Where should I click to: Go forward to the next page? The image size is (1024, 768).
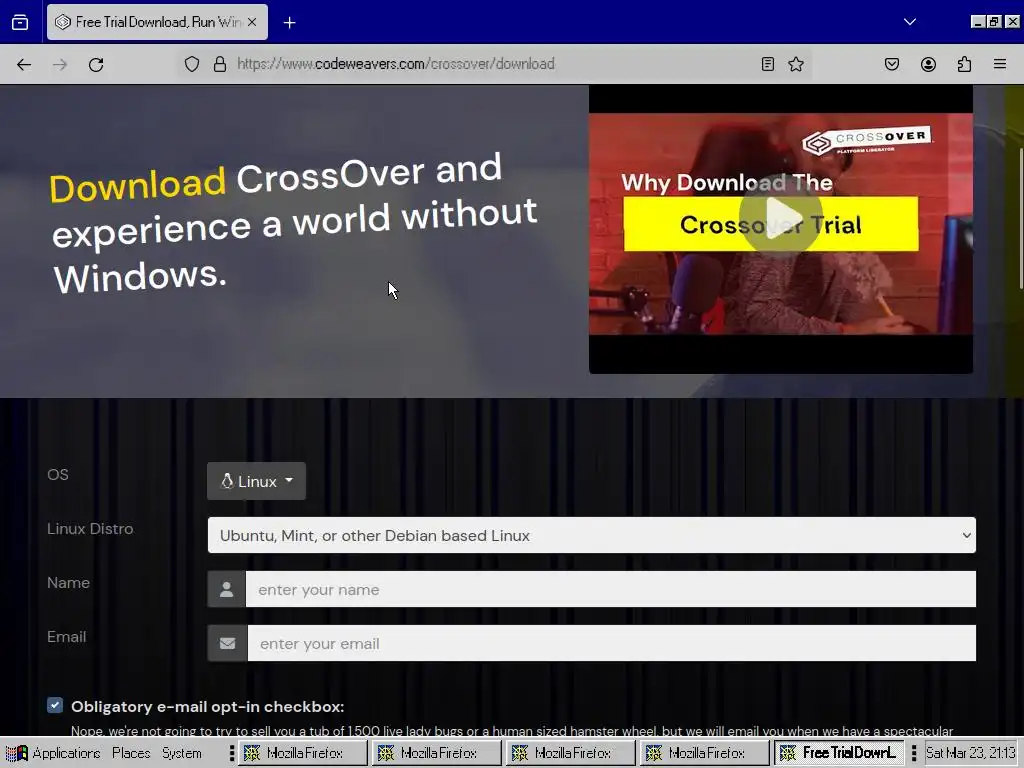[x=60, y=64]
